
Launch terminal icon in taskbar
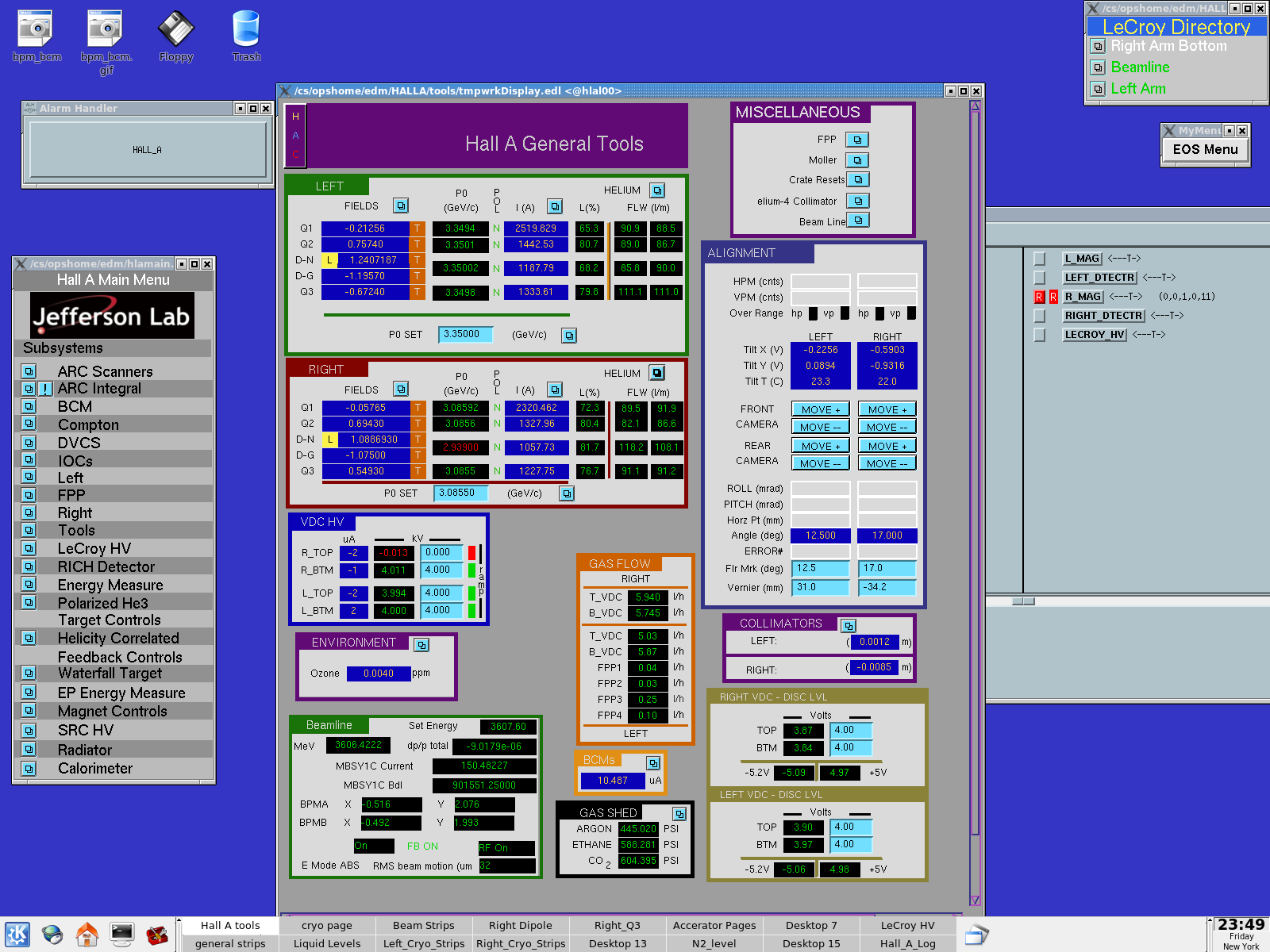point(122,935)
